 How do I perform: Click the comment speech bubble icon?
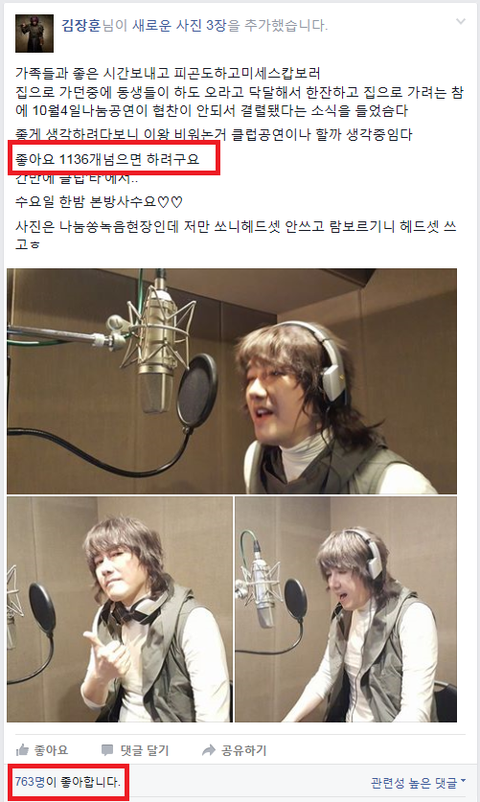tap(107, 750)
